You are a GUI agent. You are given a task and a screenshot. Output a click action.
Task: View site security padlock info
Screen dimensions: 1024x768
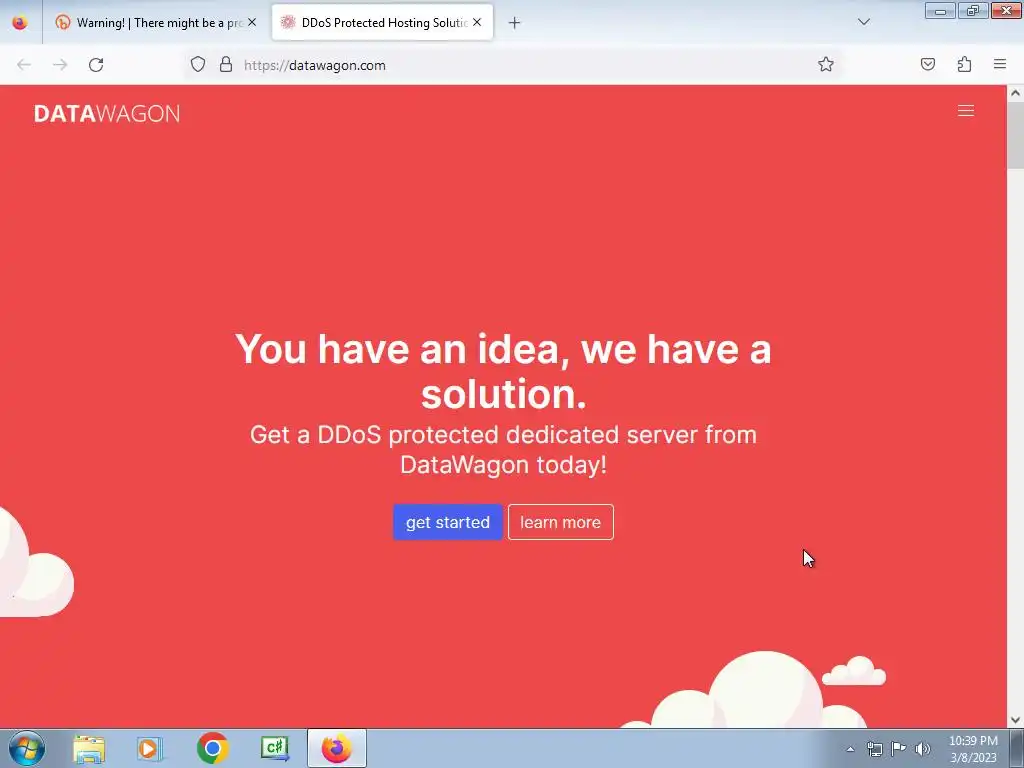coord(226,64)
